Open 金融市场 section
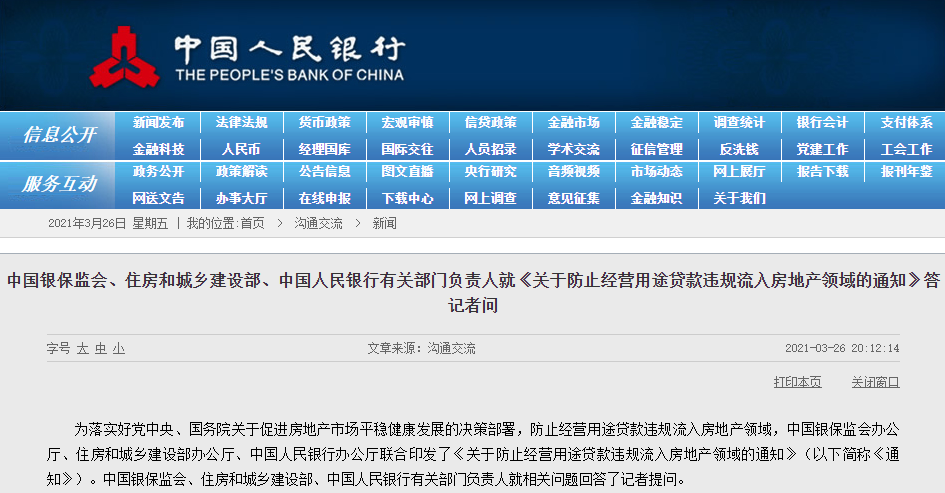 pyautogui.click(x=574, y=122)
